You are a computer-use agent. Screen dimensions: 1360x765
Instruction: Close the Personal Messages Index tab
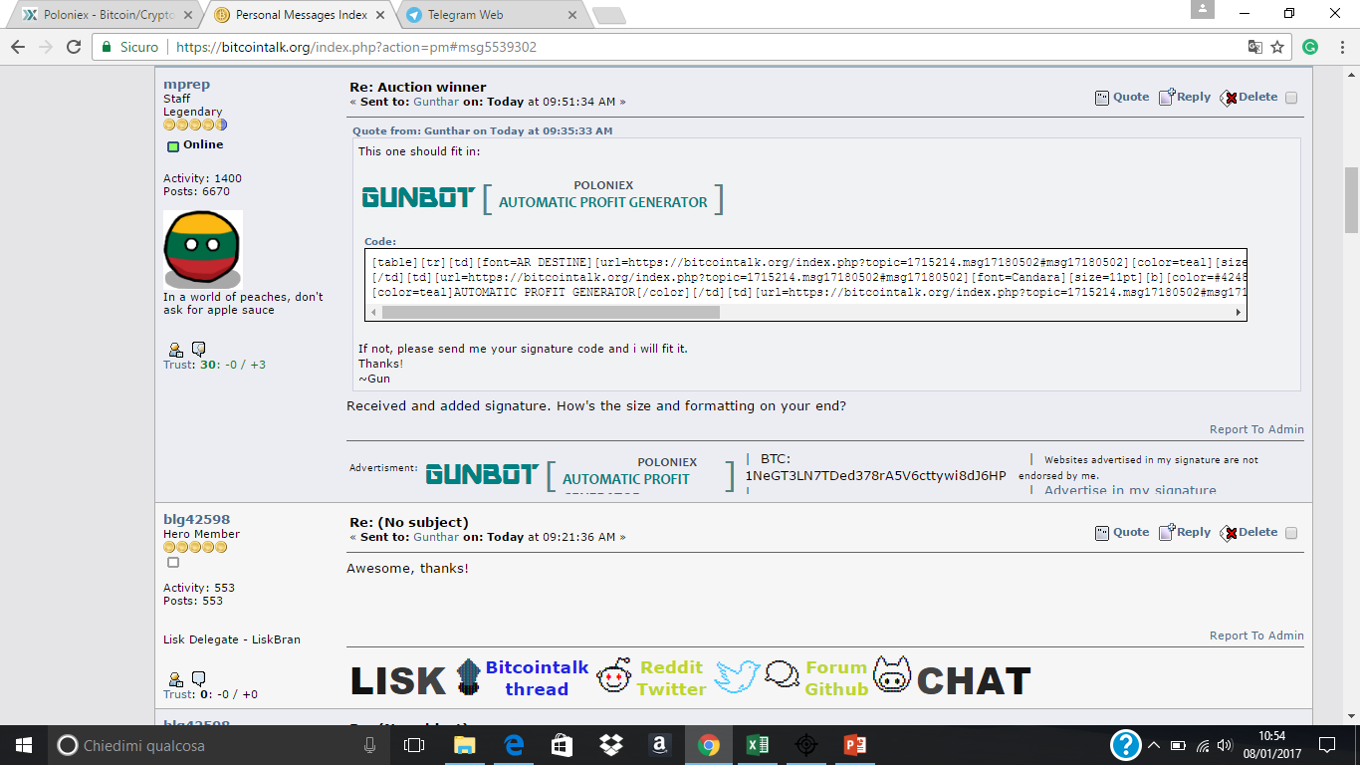click(x=380, y=15)
